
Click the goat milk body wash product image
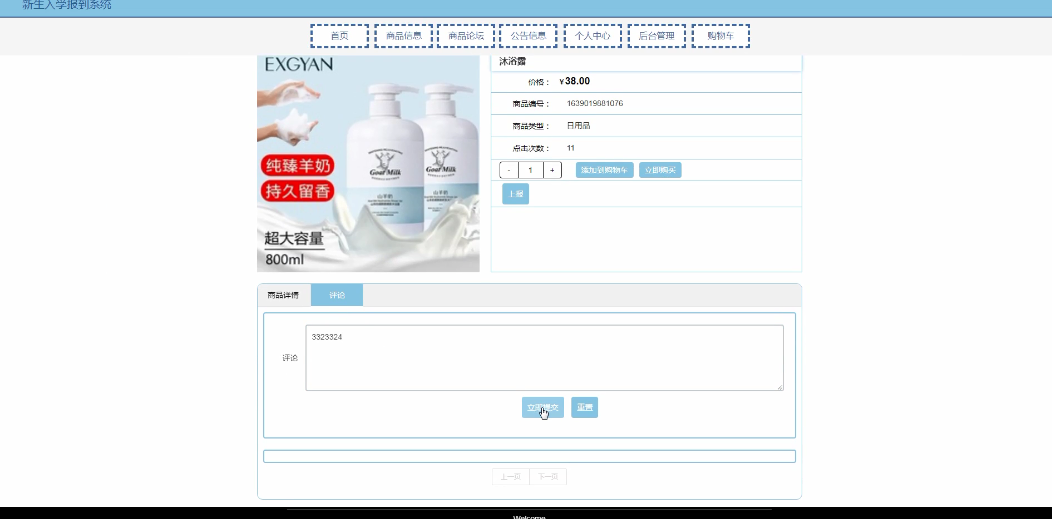(368, 164)
